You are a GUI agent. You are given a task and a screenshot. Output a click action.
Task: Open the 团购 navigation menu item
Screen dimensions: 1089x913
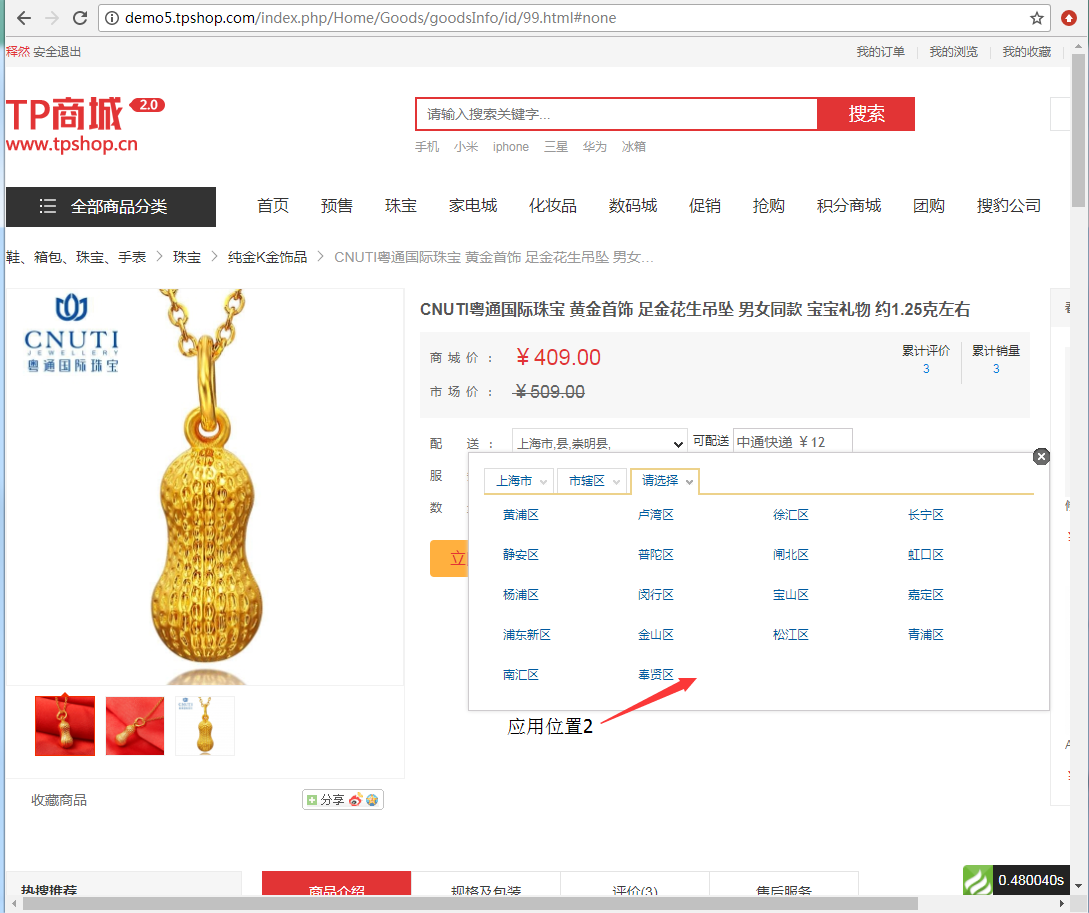pyautogui.click(x=928, y=206)
